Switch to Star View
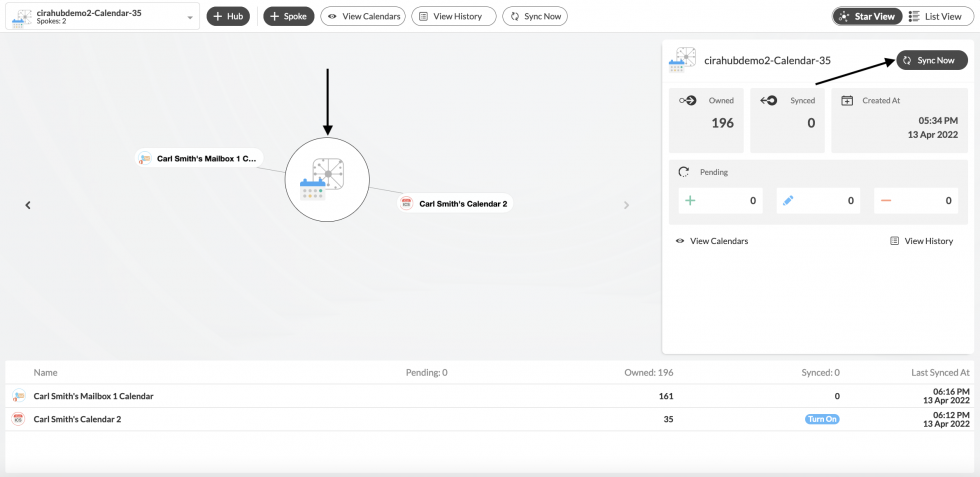980x477 pixels. click(868, 16)
